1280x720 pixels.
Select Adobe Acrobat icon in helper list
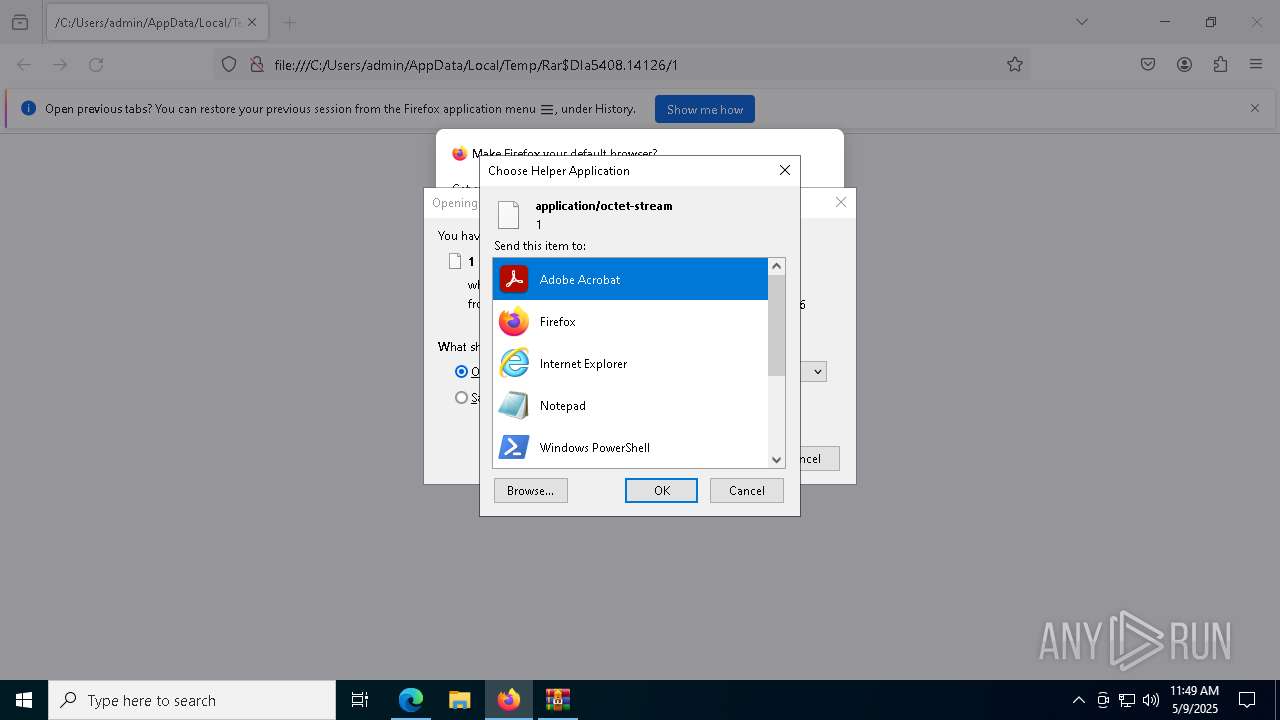coord(514,279)
